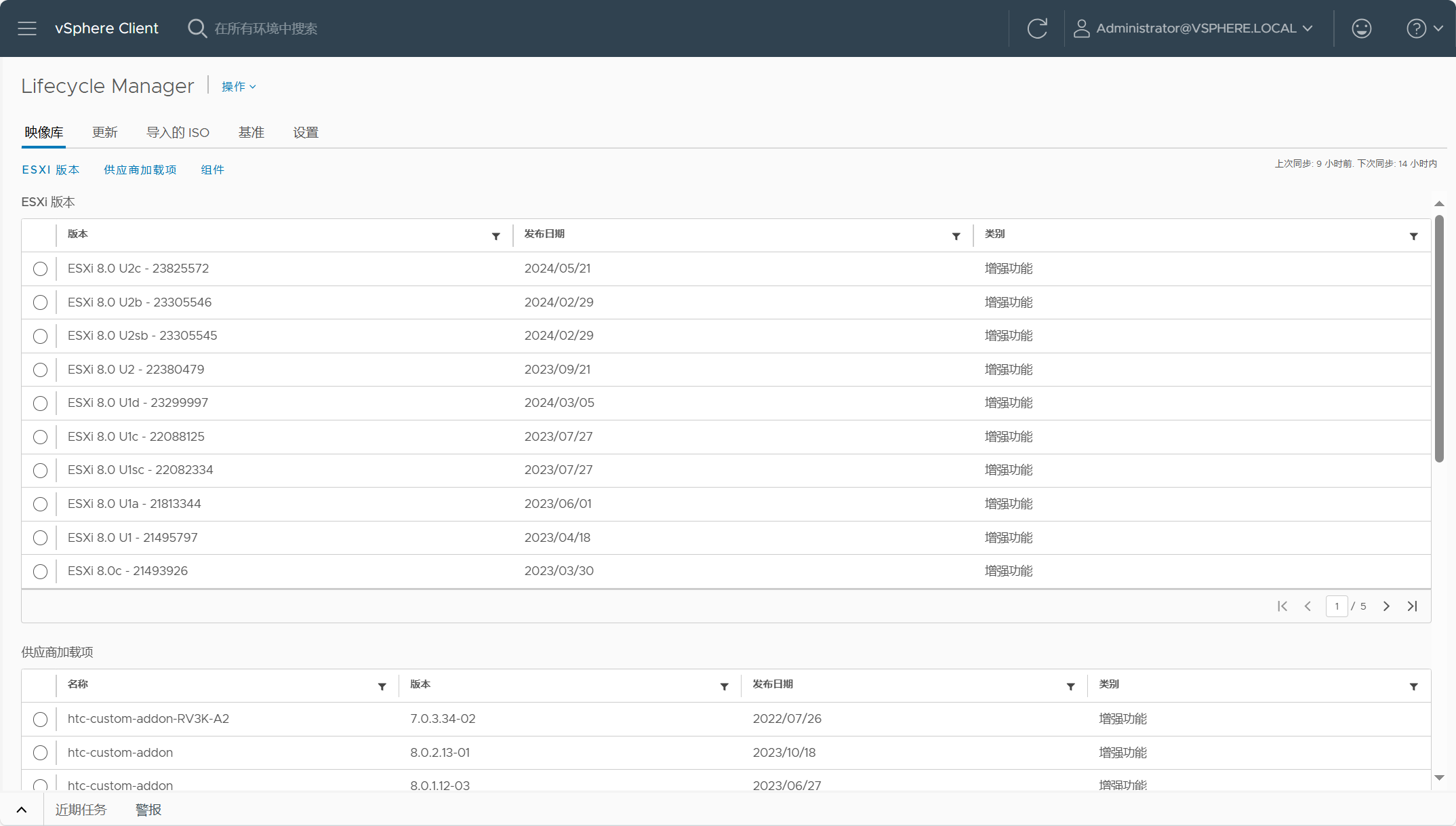Go to next page of ESXi versions
Image resolution: width=1456 pixels, height=826 pixels.
pos(1386,606)
